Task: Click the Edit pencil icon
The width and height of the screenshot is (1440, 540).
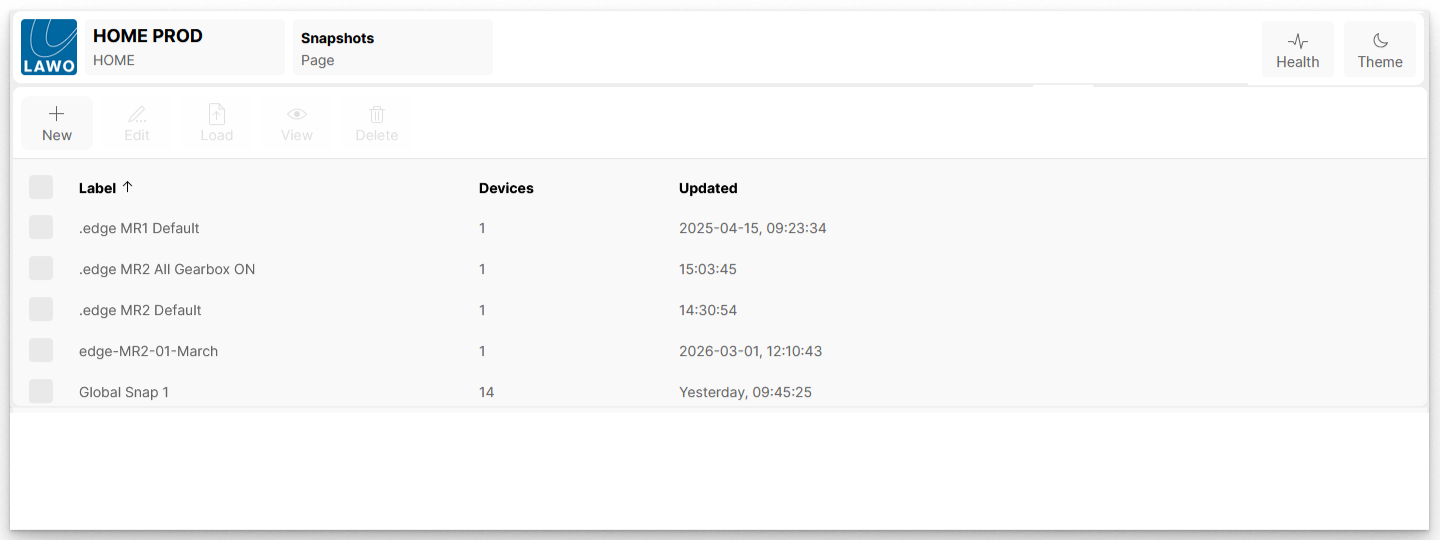Action: (137, 115)
